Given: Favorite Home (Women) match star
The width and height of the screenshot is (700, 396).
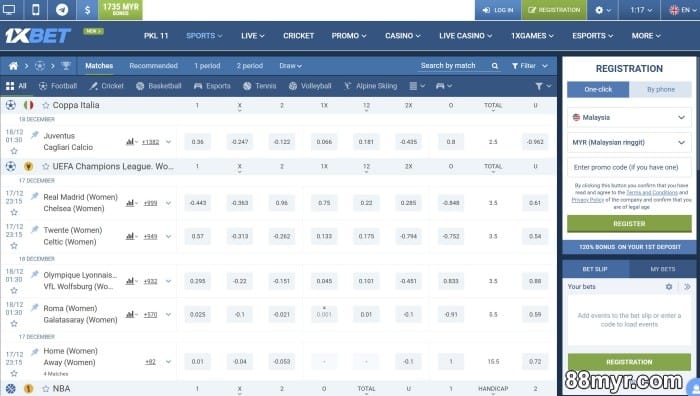Looking at the screenshot, I should (14, 373).
